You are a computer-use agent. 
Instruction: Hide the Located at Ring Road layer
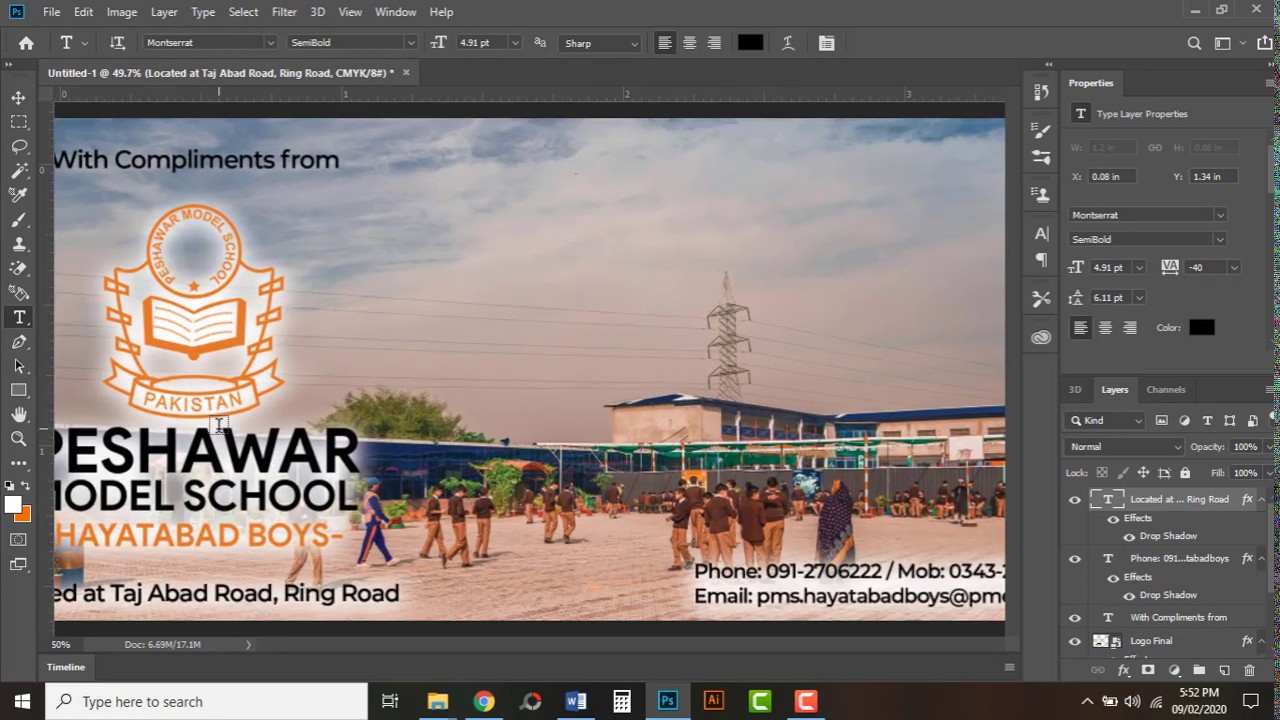coord(1075,500)
